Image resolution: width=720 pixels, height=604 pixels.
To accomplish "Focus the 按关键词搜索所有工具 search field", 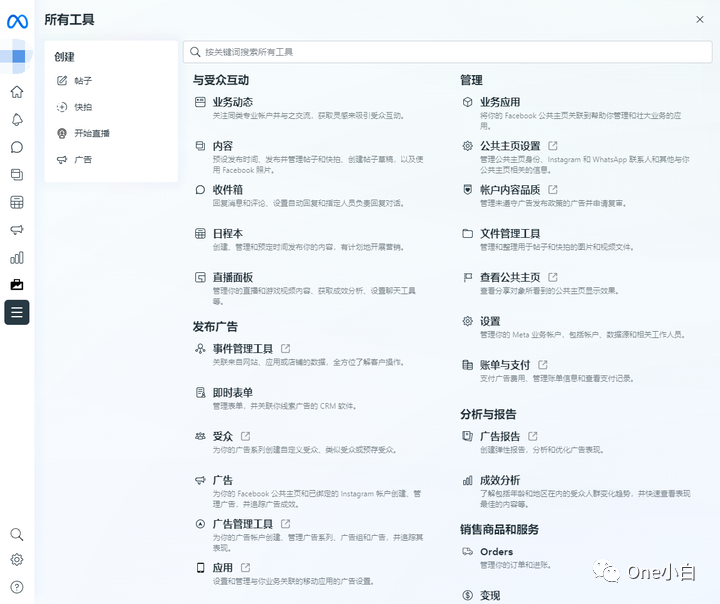I will point(448,52).
